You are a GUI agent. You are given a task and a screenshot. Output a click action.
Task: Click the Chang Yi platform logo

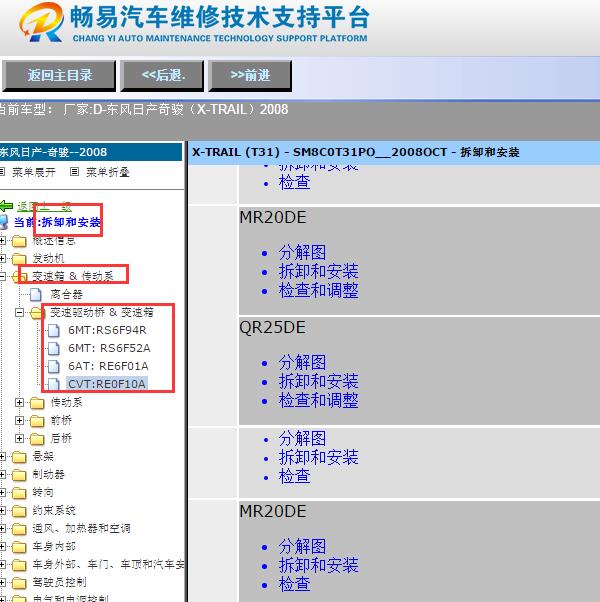[x=41, y=22]
